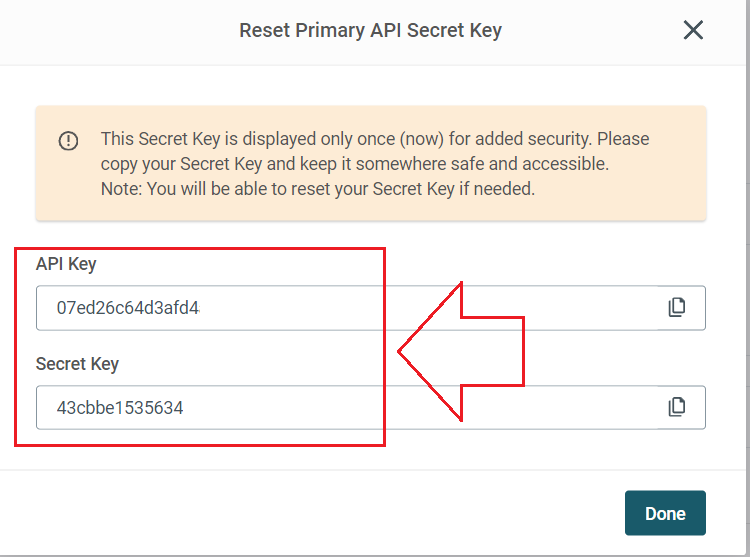Click the 07ed26c64d3afd4 key value text

click(x=128, y=308)
